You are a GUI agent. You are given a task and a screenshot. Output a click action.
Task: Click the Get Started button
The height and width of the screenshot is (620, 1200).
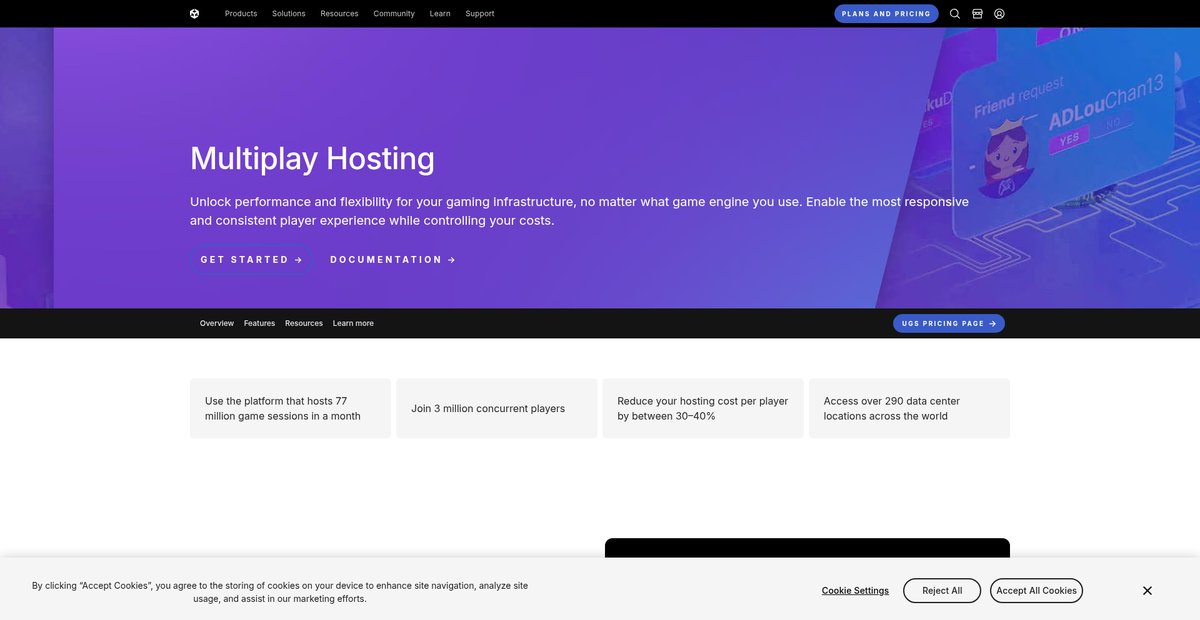click(x=251, y=260)
